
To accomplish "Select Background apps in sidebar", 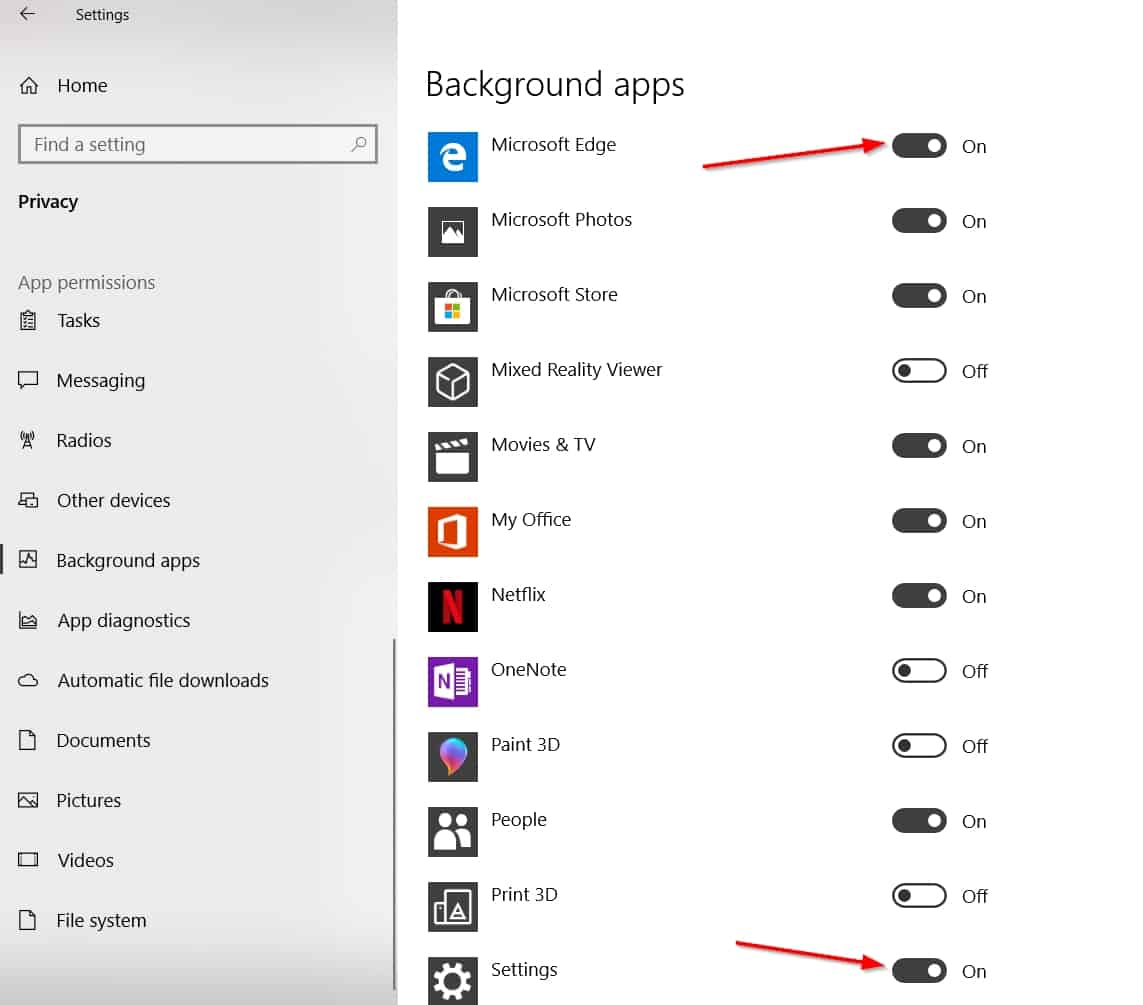I will click(x=128, y=560).
